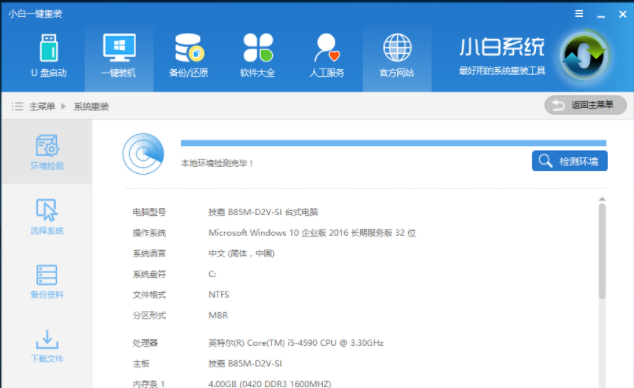Click the MBR value
The height and width of the screenshot is (388, 634).
tap(218, 315)
